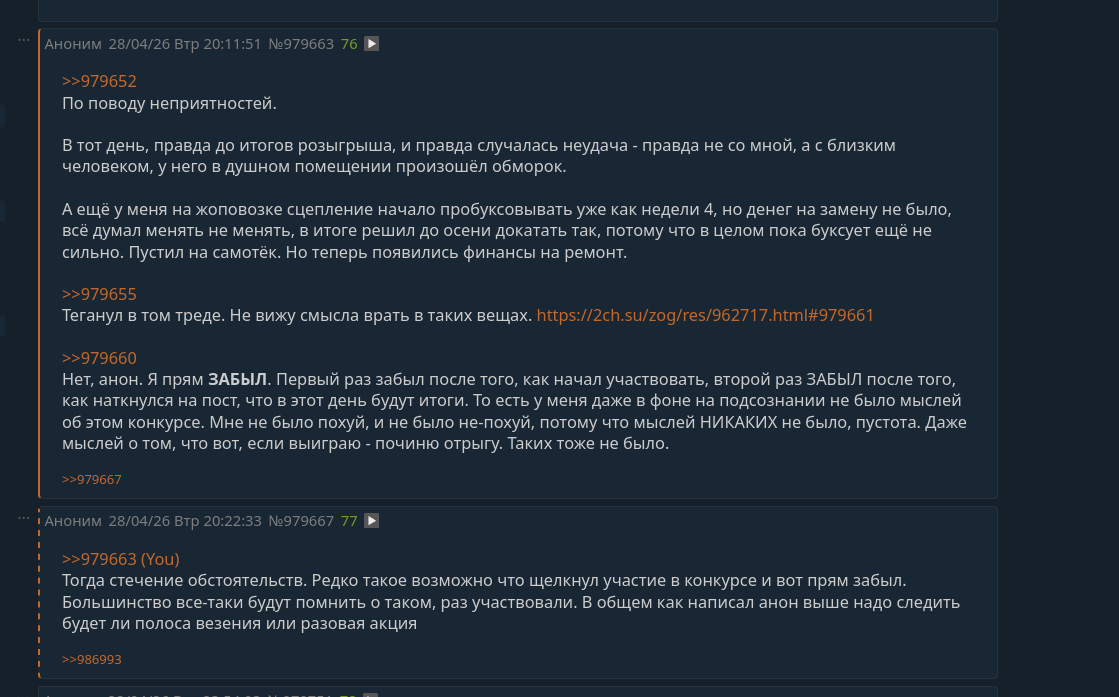The width and height of the screenshot is (1119, 697).
Task: Follow the quote link >>979655
Action: pyautogui.click(x=99, y=294)
